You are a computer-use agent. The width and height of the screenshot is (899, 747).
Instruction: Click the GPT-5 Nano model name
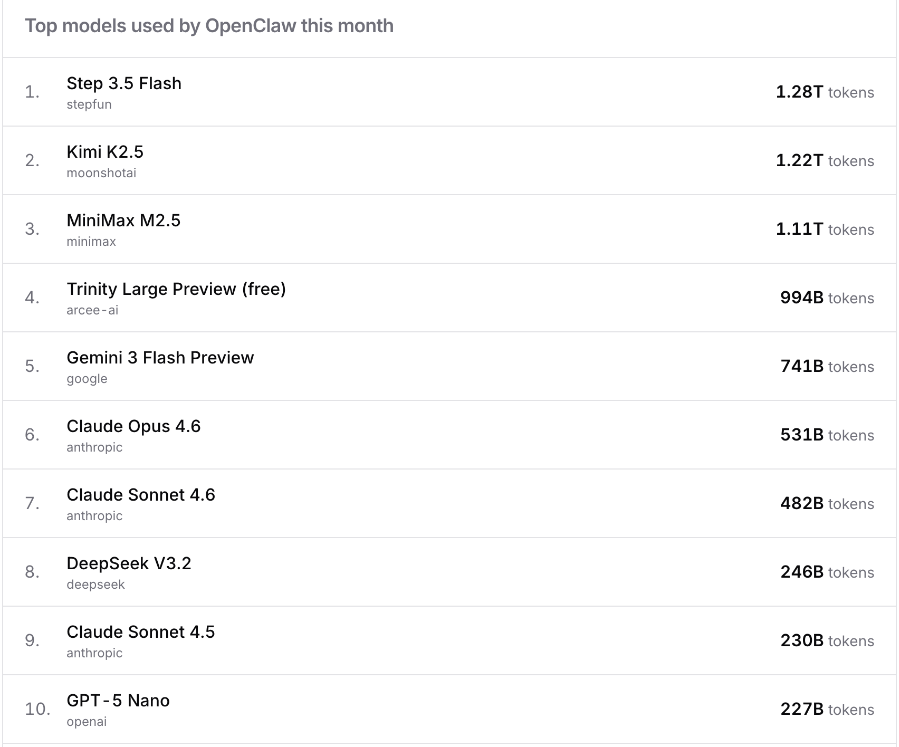click(x=118, y=701)
